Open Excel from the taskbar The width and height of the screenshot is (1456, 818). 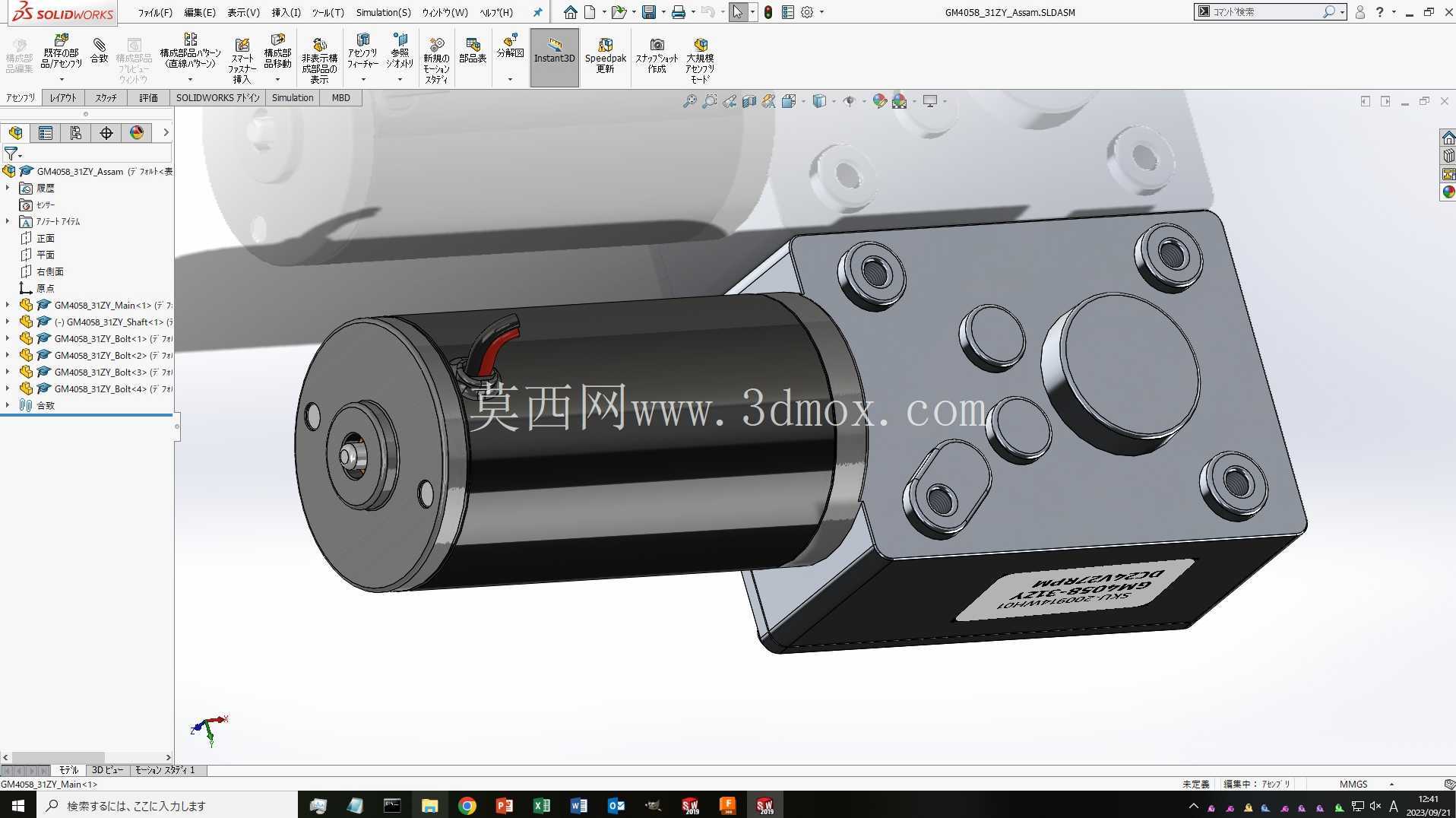click(x=542, y=805)
